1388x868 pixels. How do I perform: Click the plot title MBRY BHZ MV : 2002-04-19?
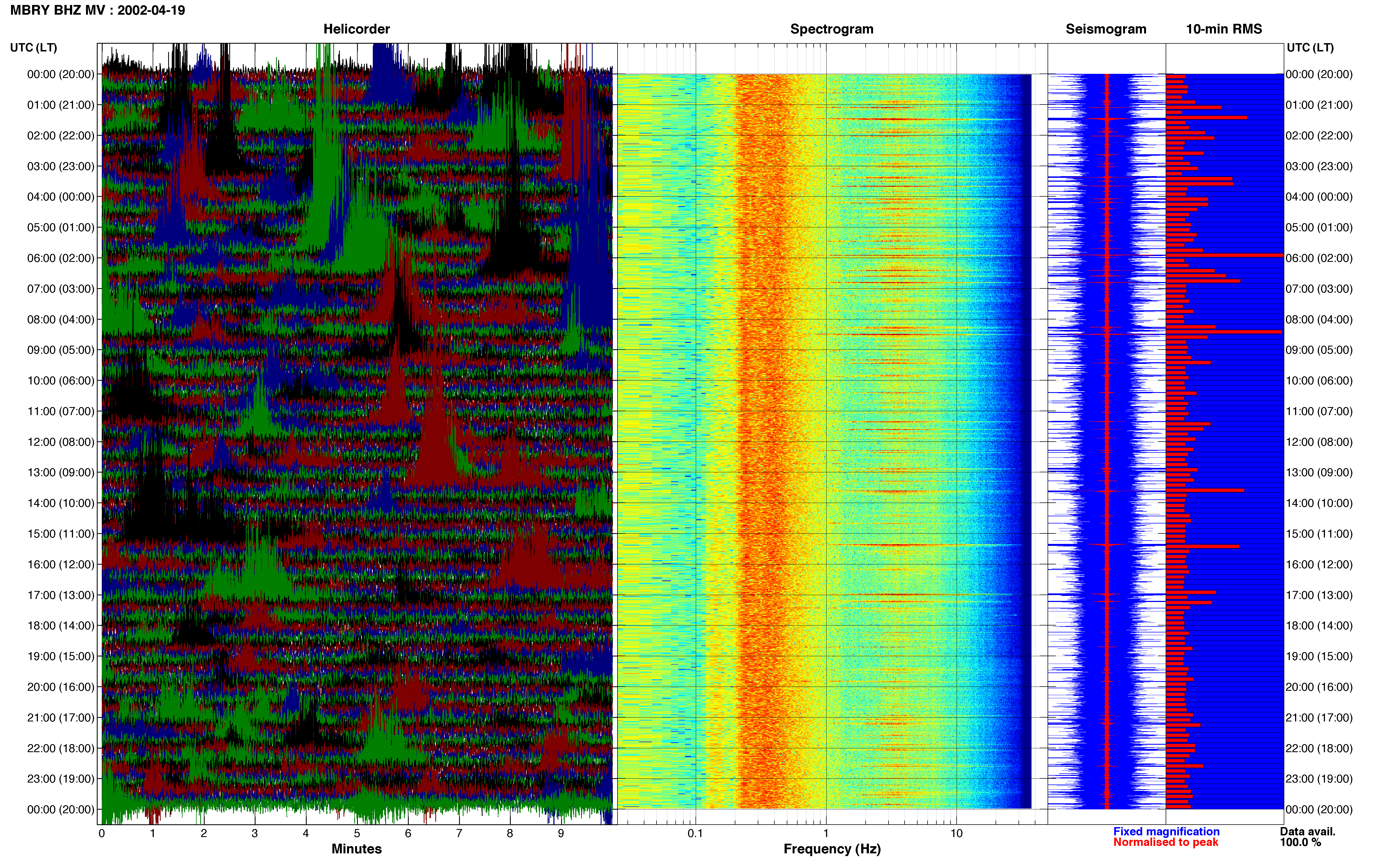[98, 10]
